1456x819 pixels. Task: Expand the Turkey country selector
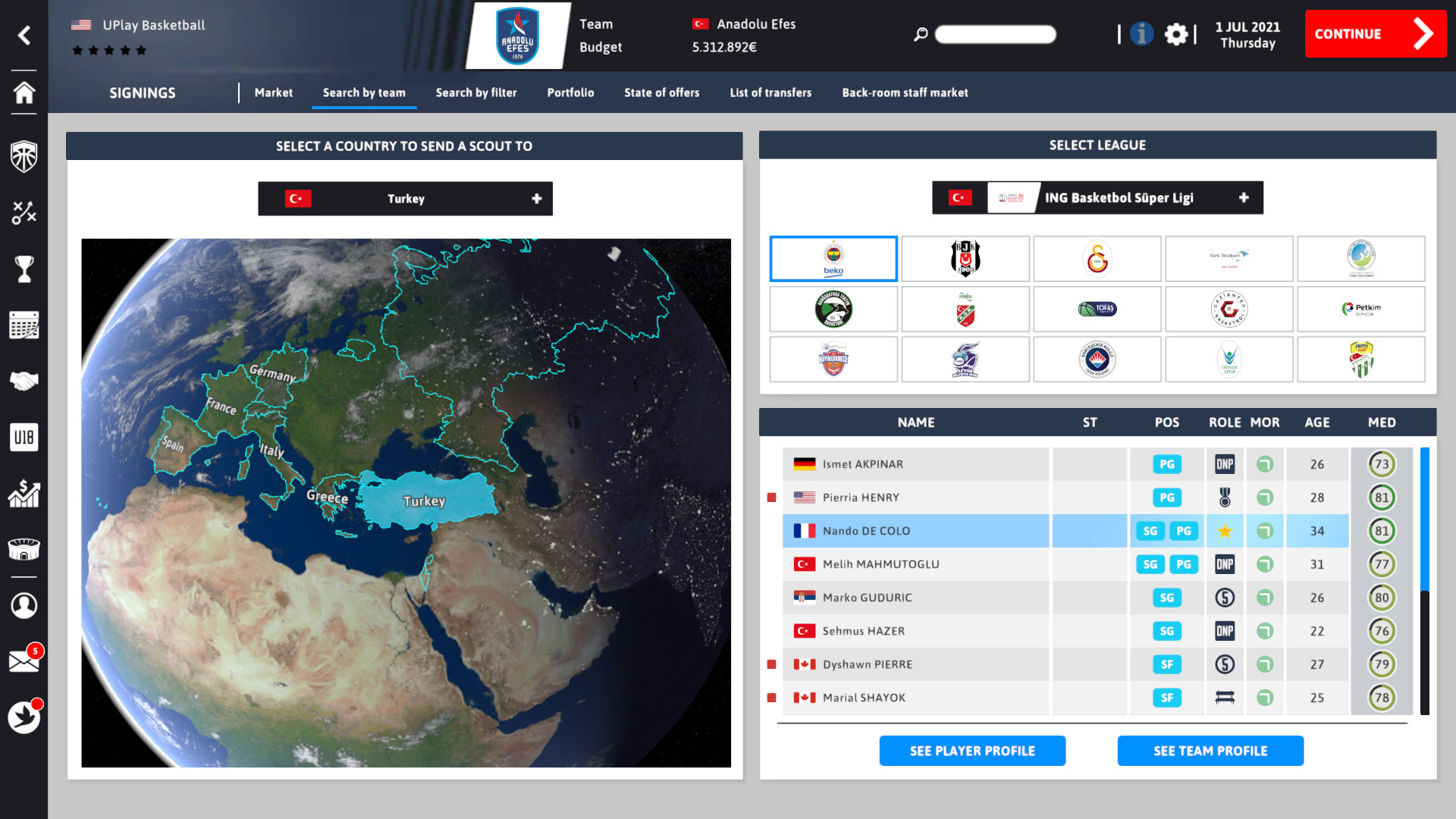[x=537, y=198]
